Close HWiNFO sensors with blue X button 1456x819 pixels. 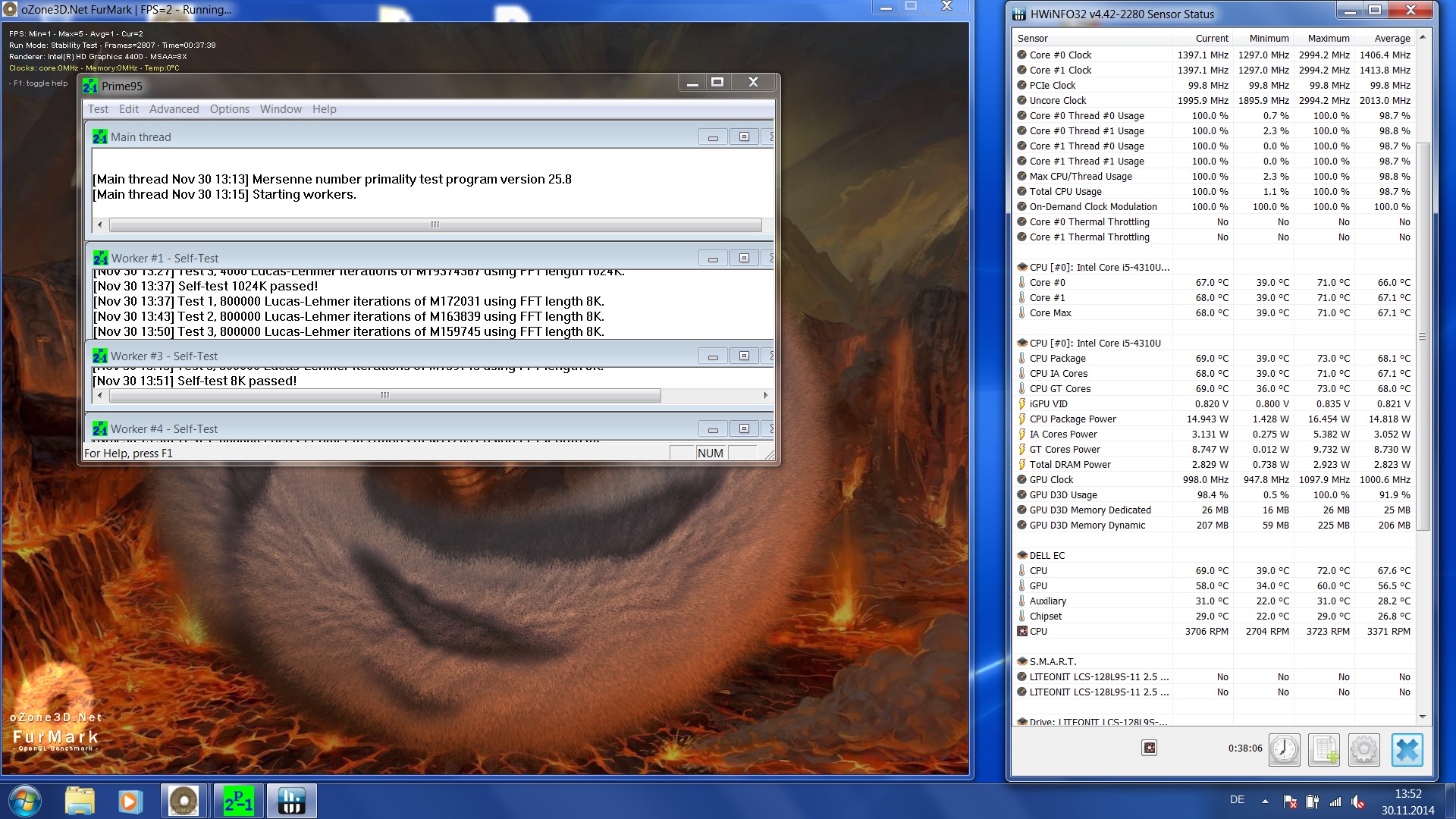[1407, 749]
